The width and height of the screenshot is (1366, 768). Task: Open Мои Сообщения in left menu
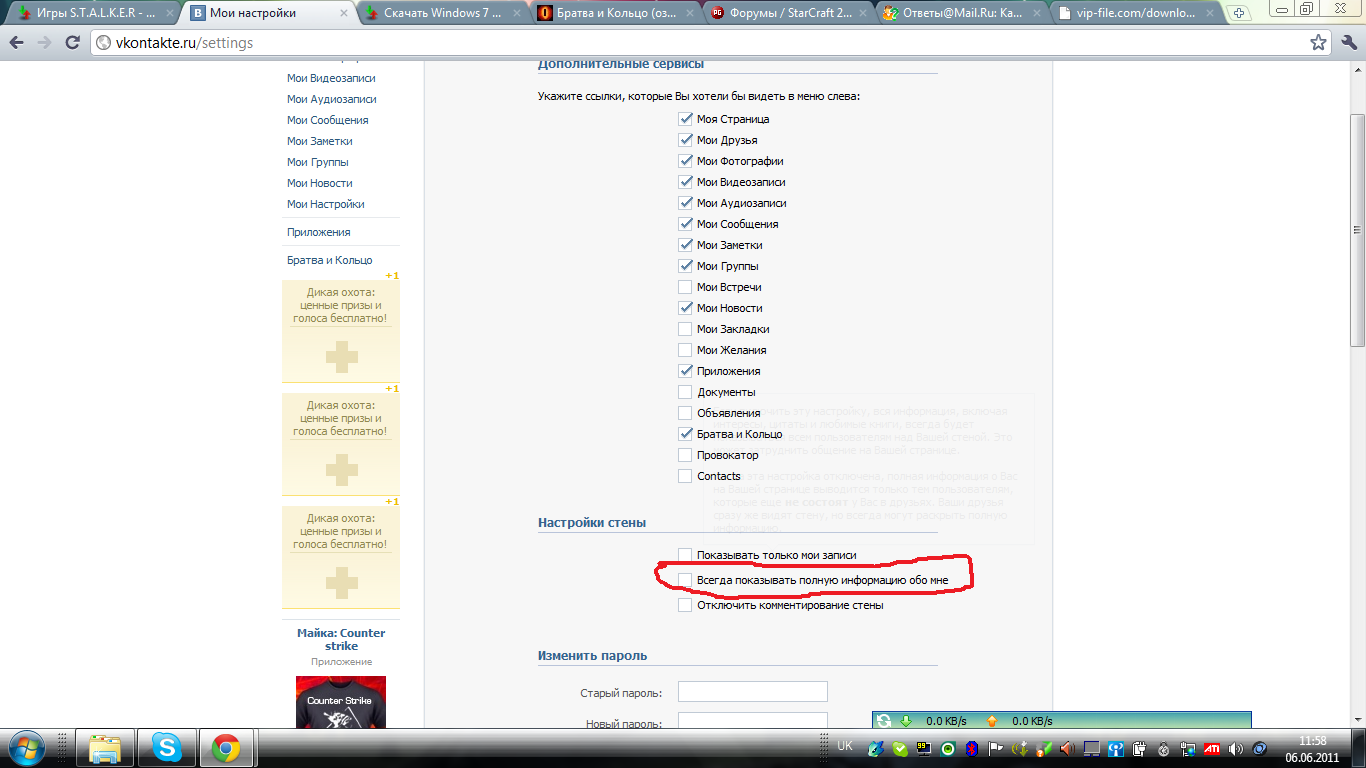[x=327, y=120]
